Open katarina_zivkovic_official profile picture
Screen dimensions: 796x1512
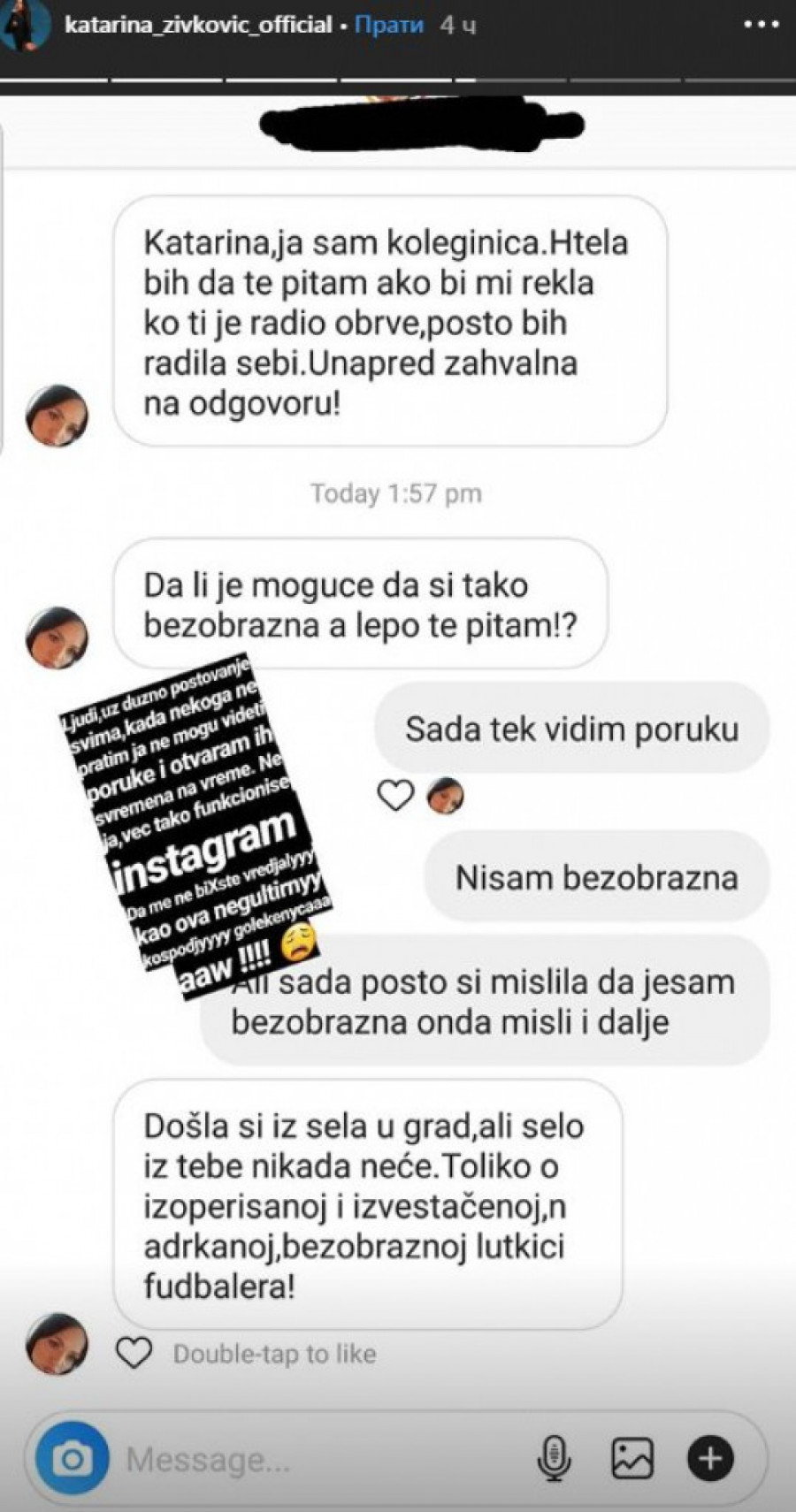[x=25, y=24]
